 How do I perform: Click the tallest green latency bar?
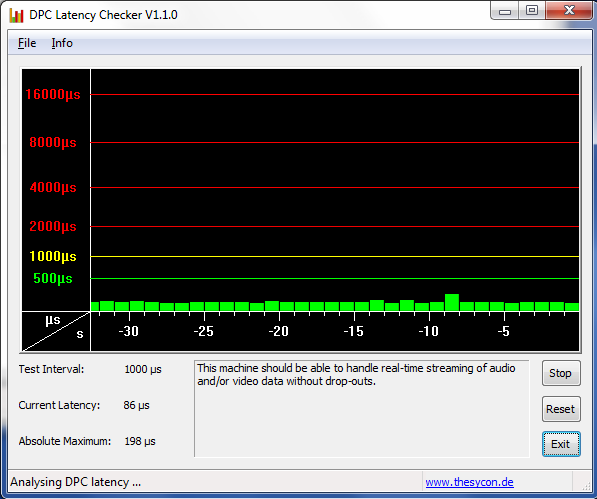point(452,302)
